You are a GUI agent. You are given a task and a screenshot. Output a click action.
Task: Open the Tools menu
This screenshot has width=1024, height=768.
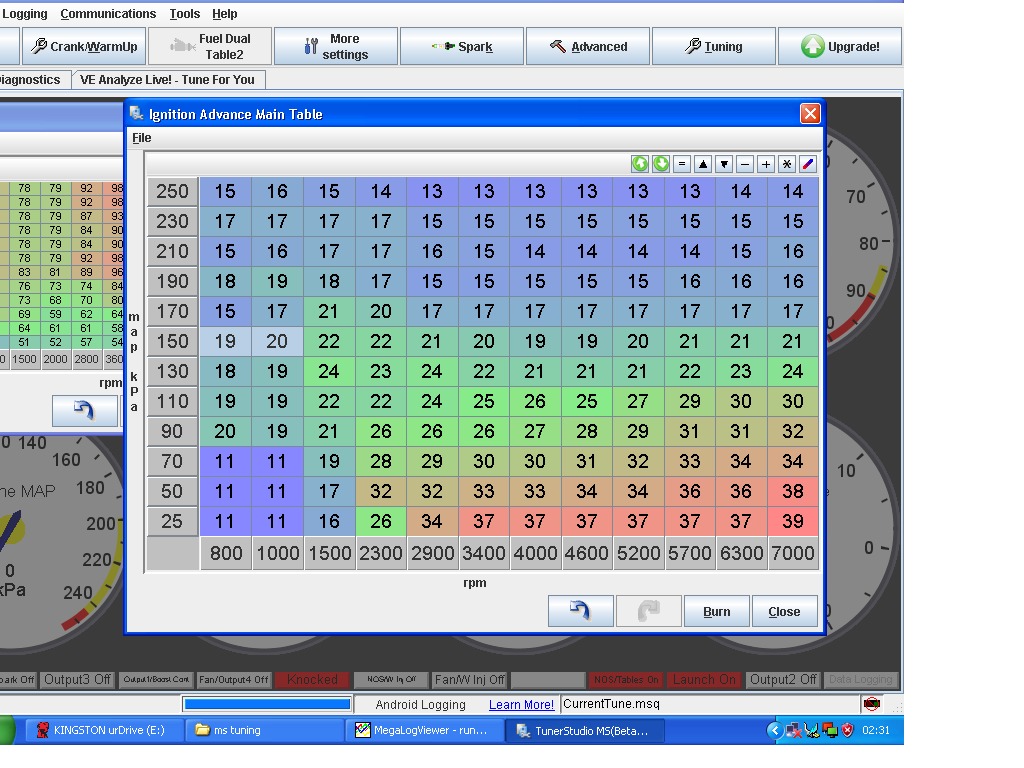point(184,14)
